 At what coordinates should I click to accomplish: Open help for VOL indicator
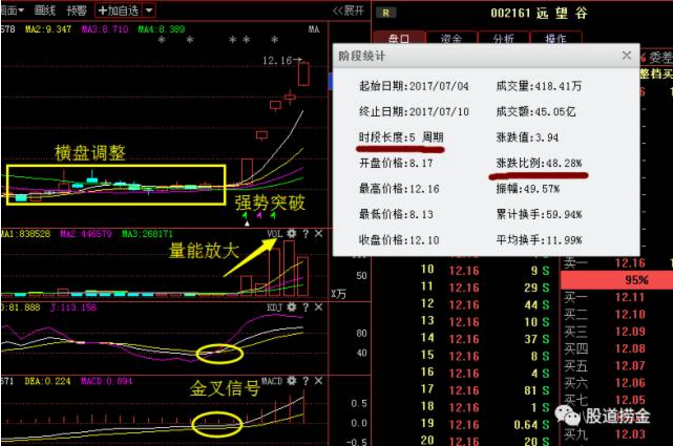click(x=304, y=234)
